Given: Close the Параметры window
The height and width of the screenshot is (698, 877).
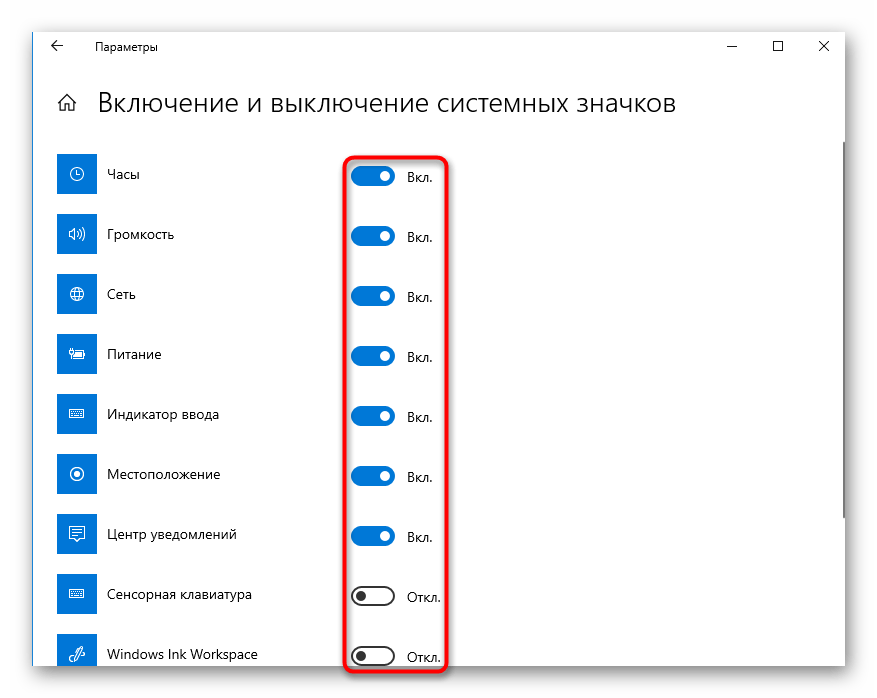Looking at the screenshot, I should point(823,46).
